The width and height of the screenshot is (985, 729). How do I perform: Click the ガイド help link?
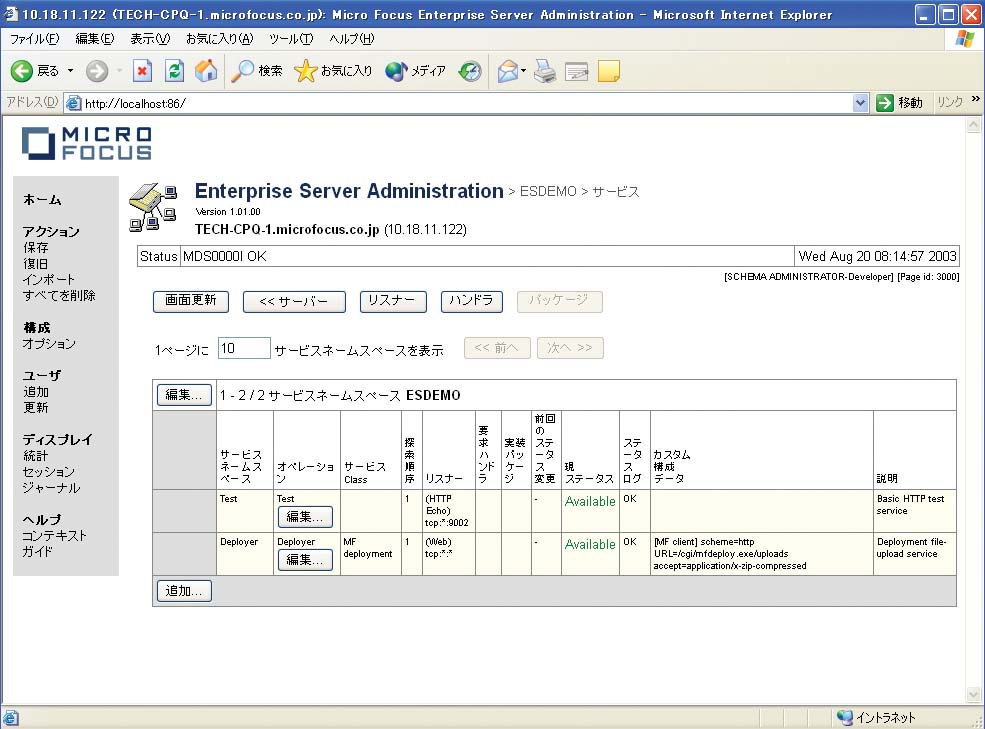38,552
